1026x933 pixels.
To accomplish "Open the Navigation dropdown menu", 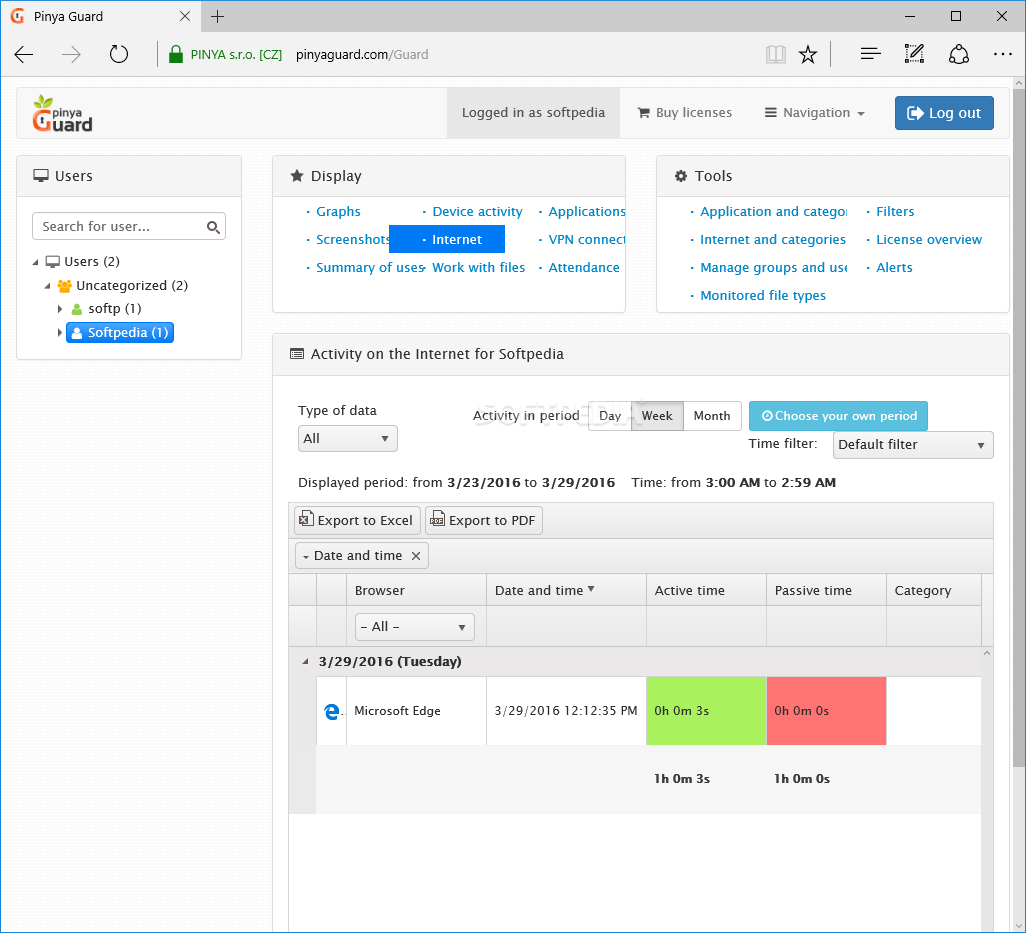I will point(815,113).
